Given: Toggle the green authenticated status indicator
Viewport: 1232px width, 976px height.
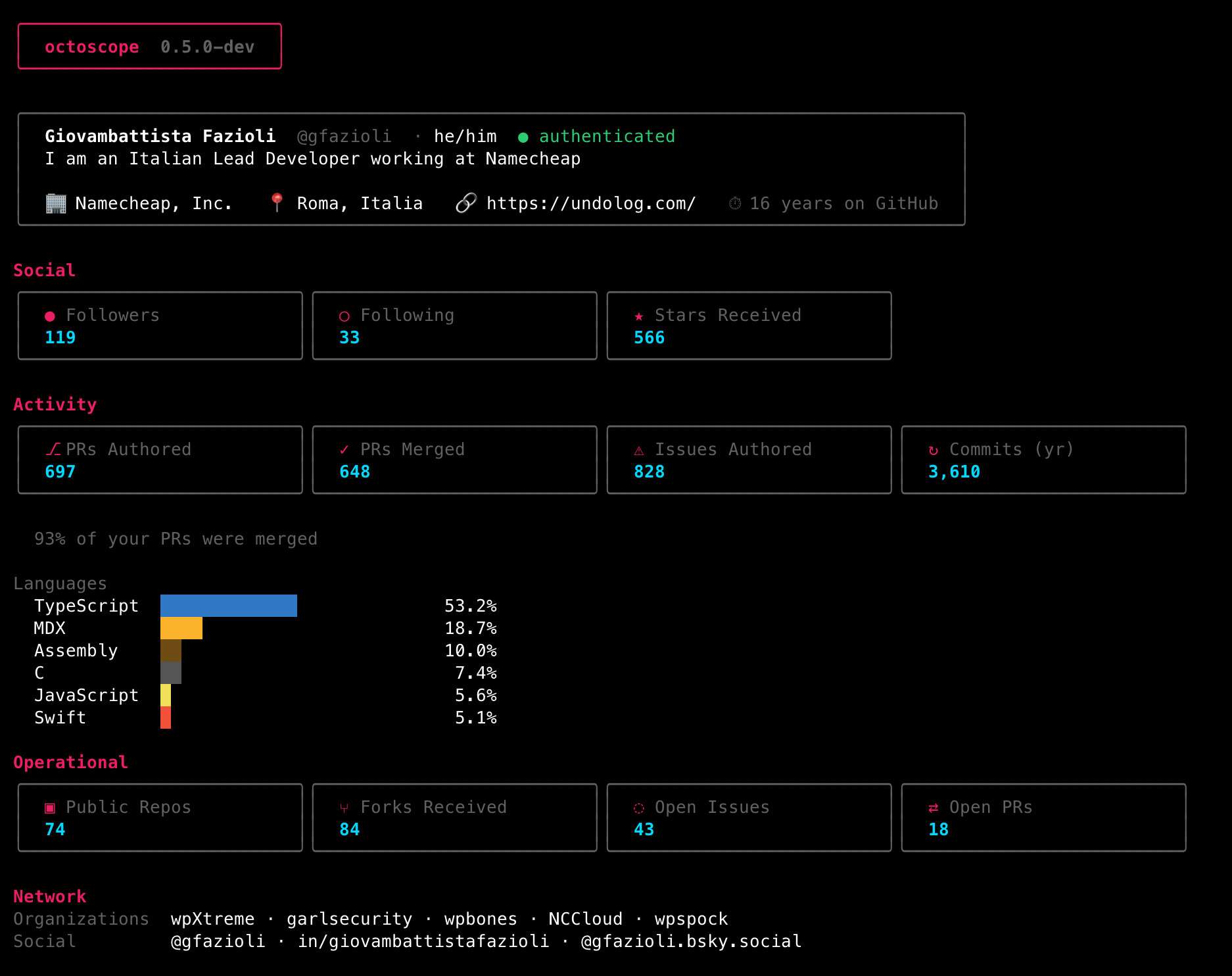Looking at the screenshot, I should [523, 137].
